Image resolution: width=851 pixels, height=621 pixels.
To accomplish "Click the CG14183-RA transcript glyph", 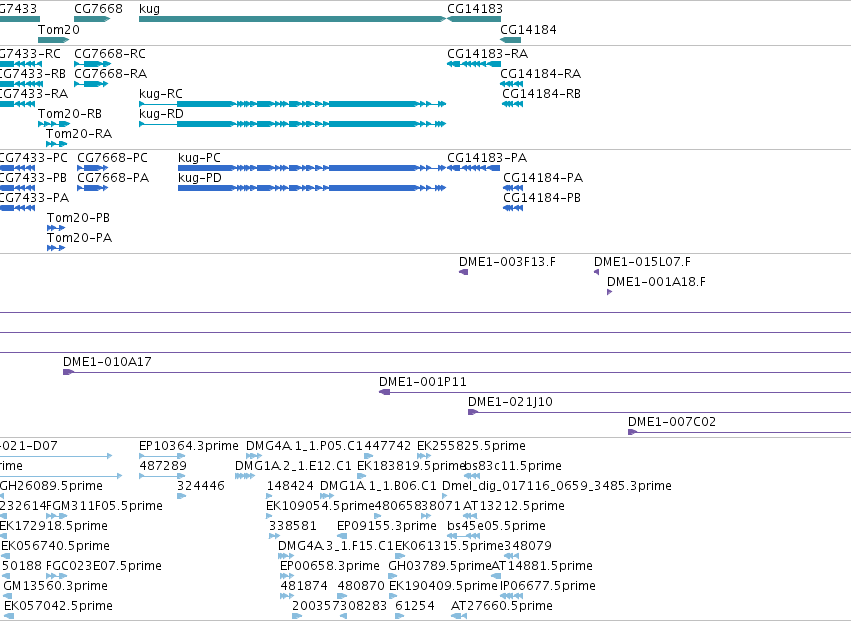I will pyautogui.click(x=474, y=64).
